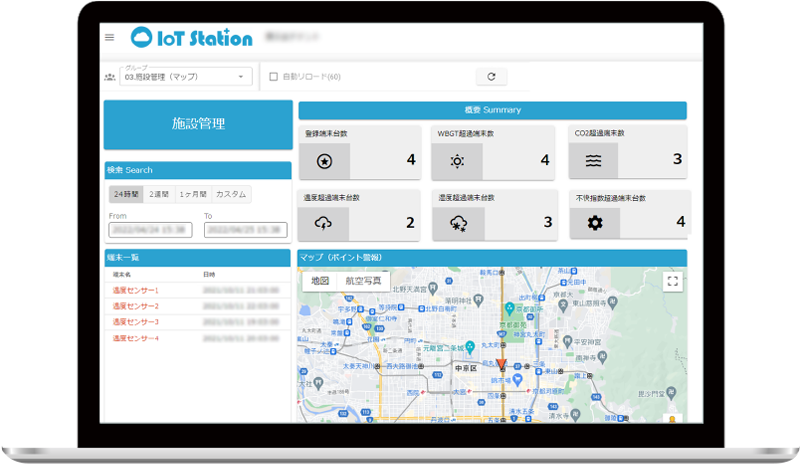Image resolution: width=800 pixels, height=464 pixels.
Task: Select the 2週間 time range tab
Action: [x=158, y=194]
